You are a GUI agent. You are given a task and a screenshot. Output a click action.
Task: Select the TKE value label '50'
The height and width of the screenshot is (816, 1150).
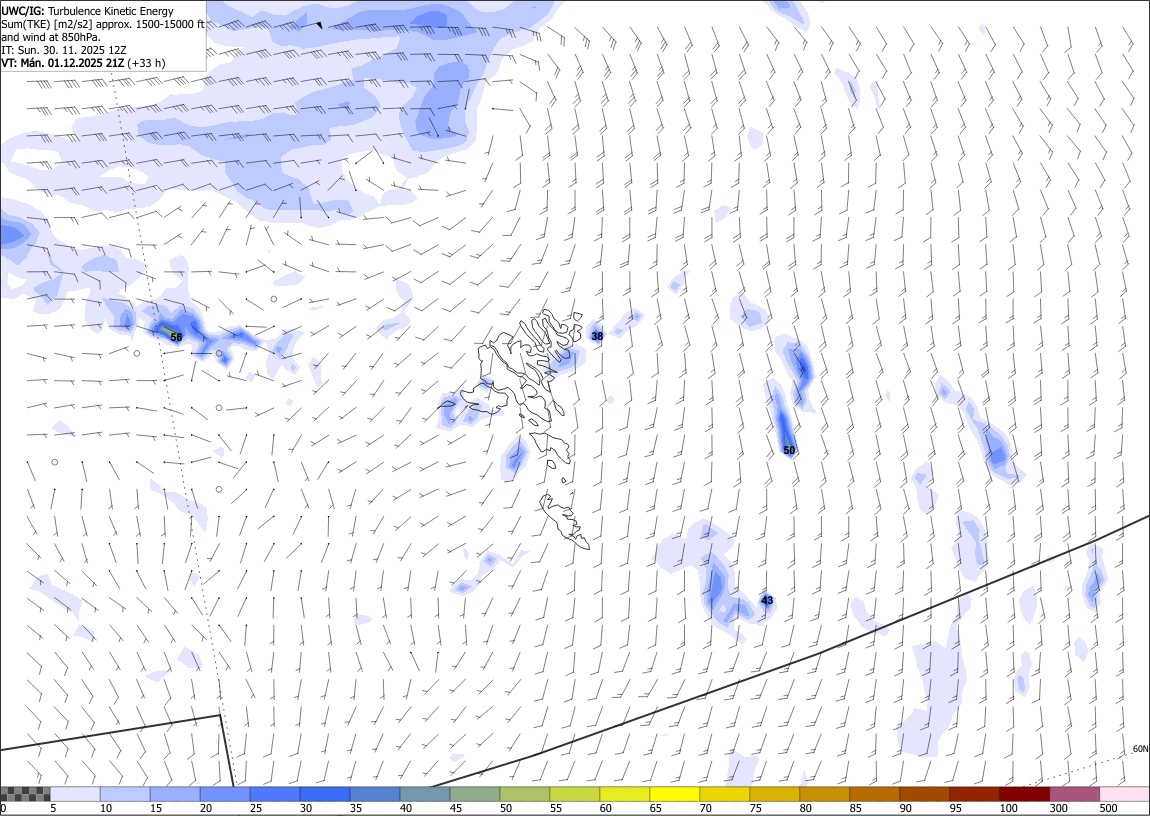789,450
